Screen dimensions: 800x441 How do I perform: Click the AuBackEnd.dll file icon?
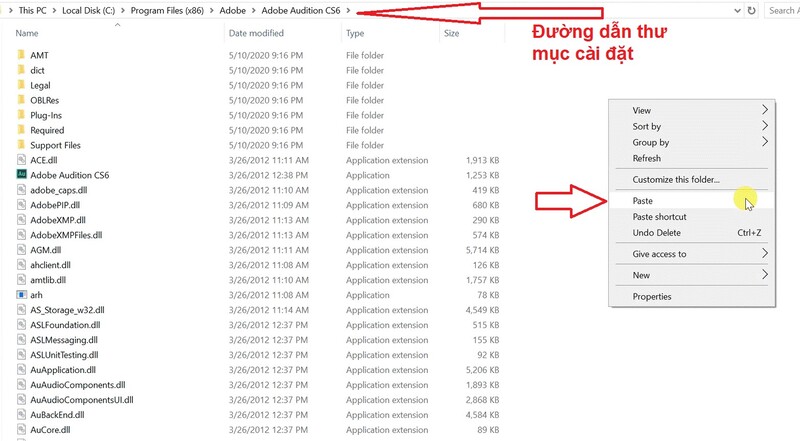coord(21,414)
